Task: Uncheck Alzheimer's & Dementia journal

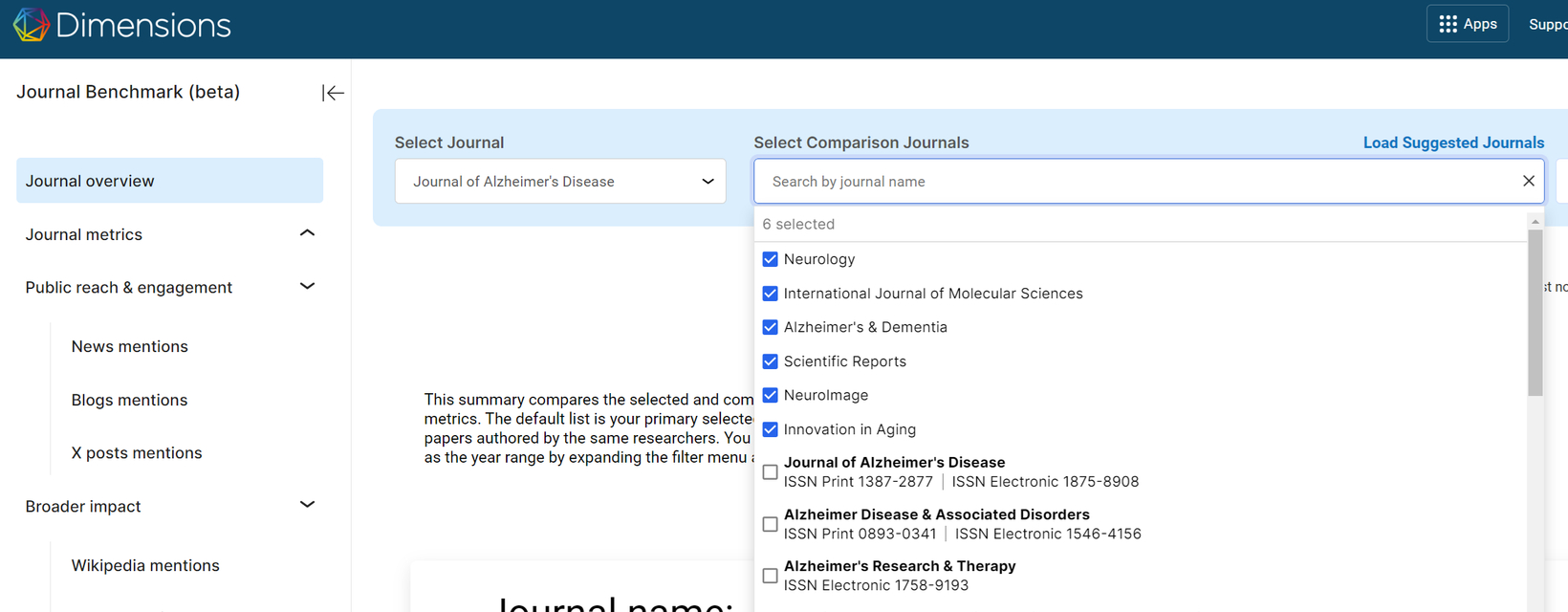Action: pyautogui.click(x=770, y=327)
